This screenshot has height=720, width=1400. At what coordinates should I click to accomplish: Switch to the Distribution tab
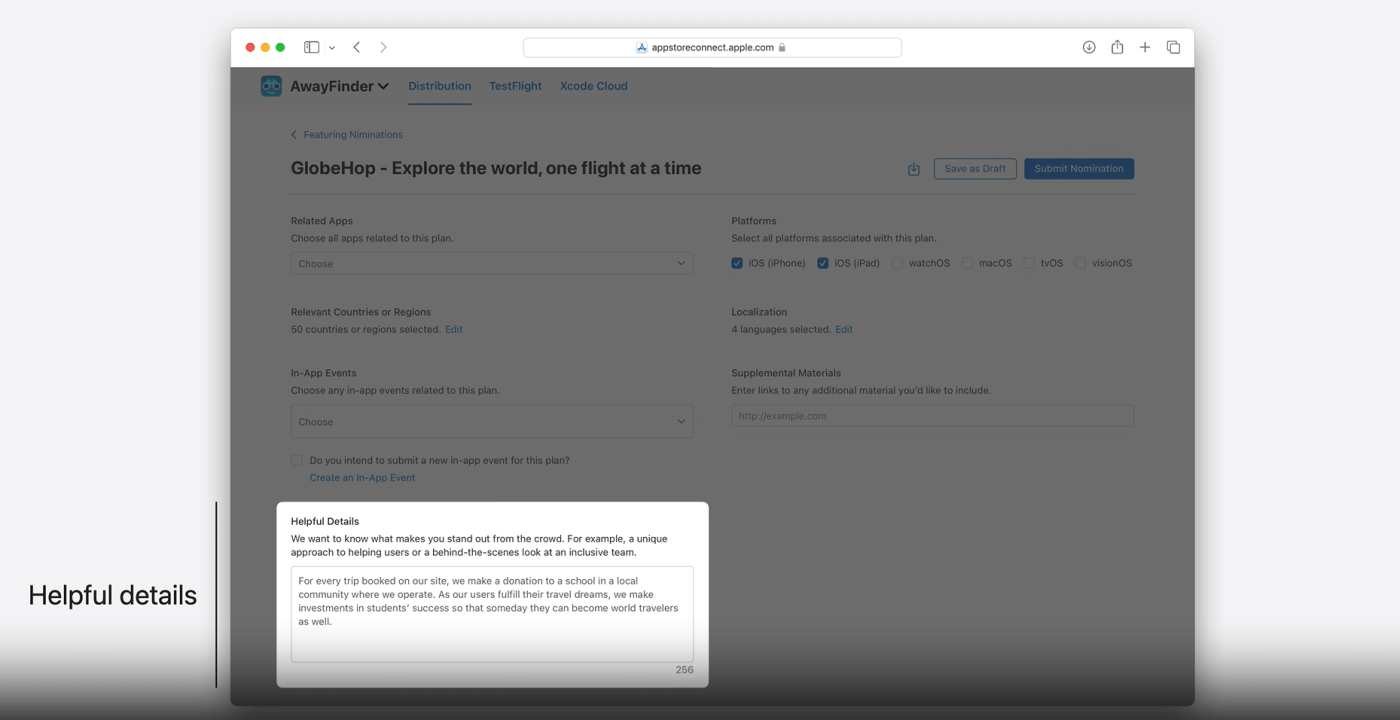(439, 86)
